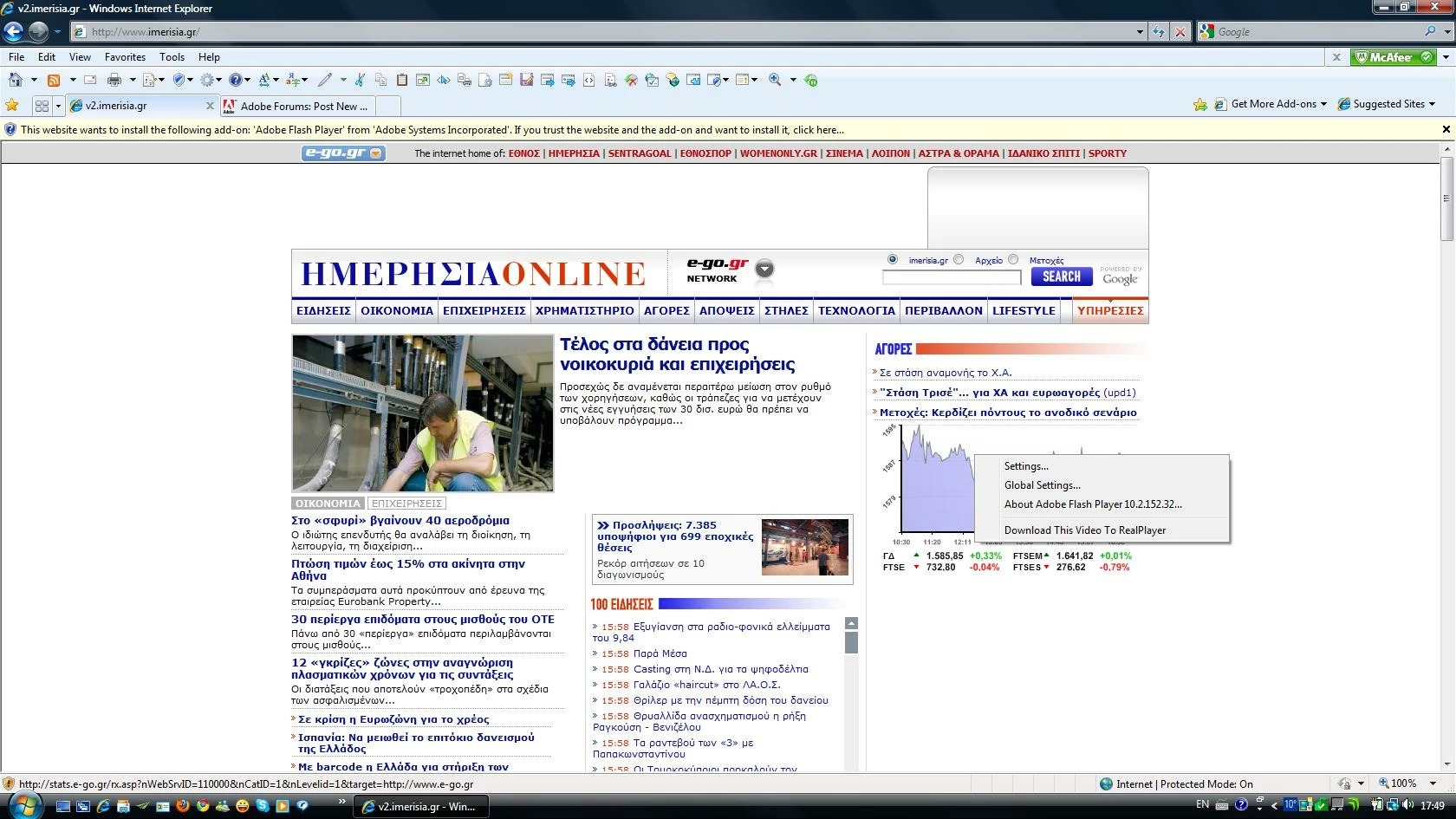Select Download This Video To RealPlayer

coord(1085,530)
